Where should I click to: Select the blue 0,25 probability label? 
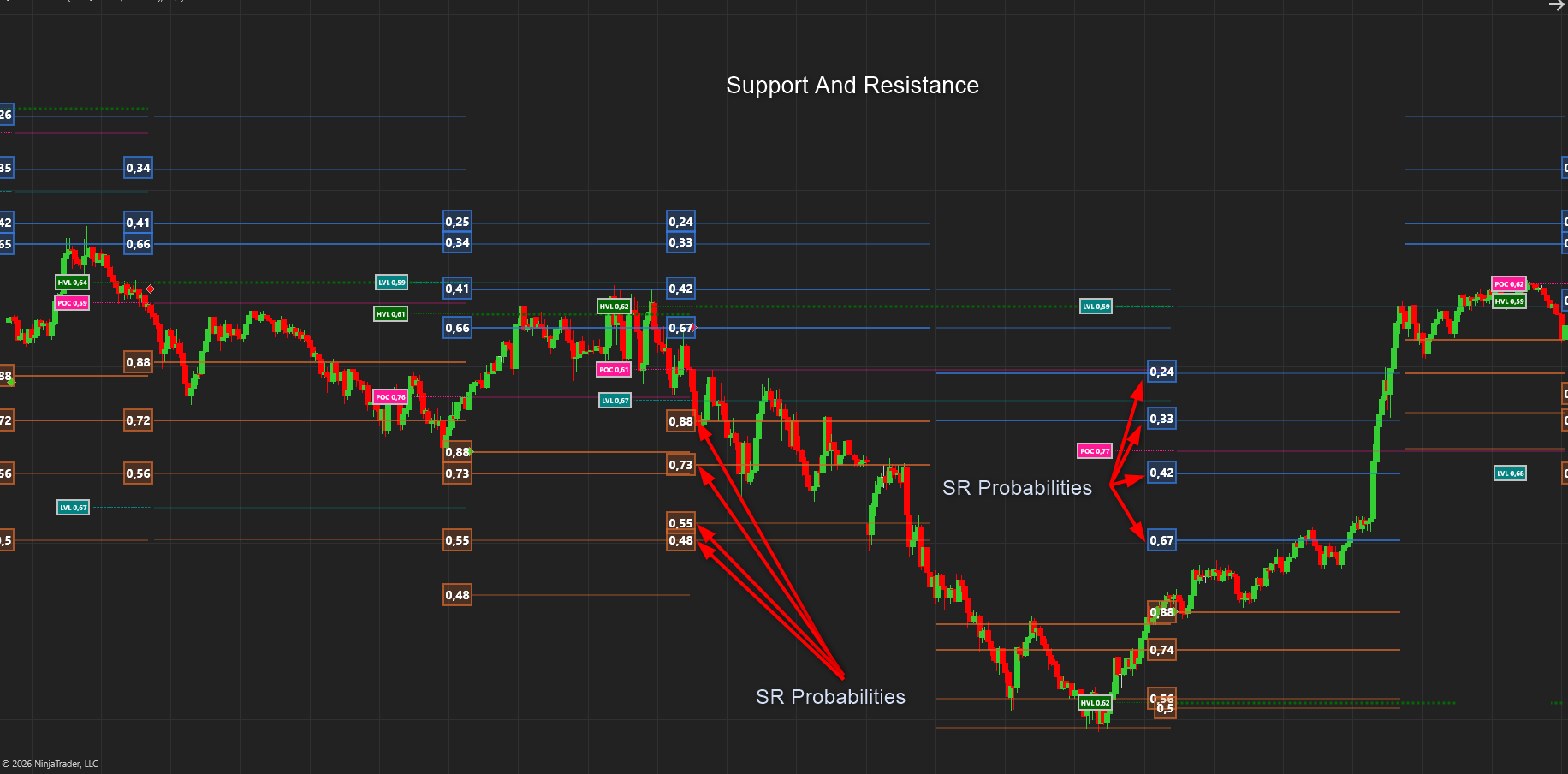click(457, 222)
